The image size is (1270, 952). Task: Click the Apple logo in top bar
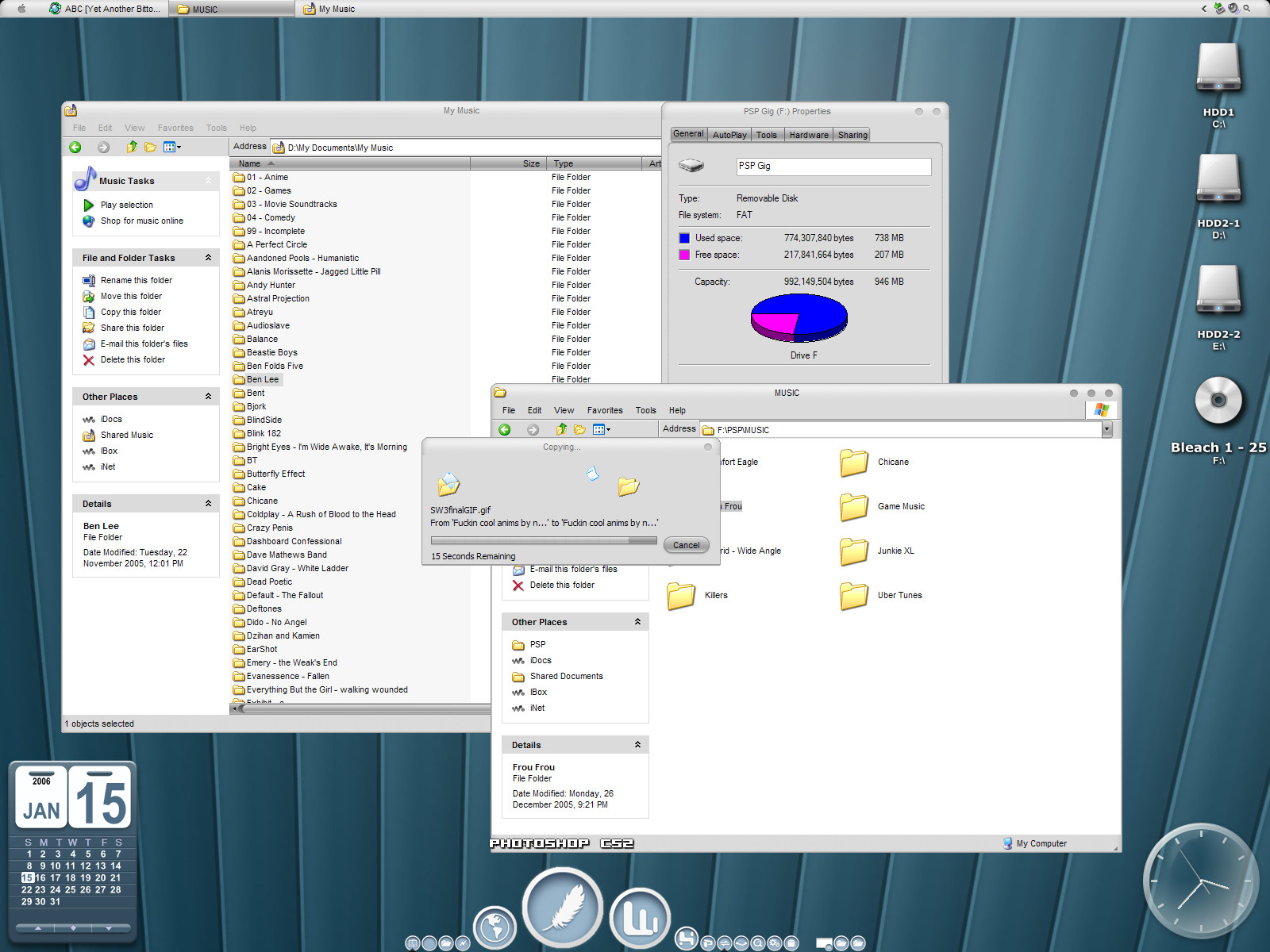(22, 9)
